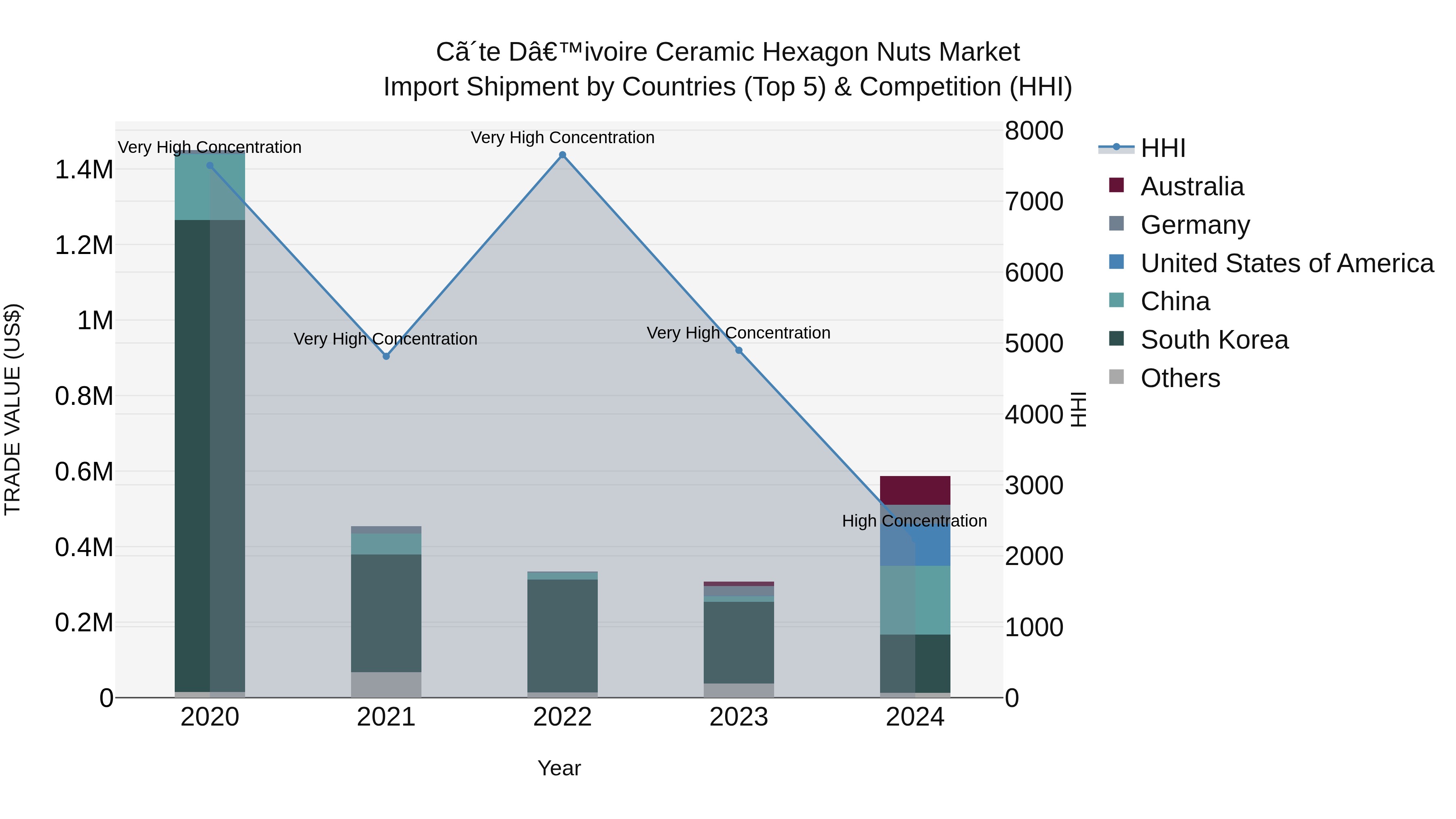This screenshot has height=819, width=1456.
Task: Toggle China series in the legend
Action: (x=1159, y=301)
